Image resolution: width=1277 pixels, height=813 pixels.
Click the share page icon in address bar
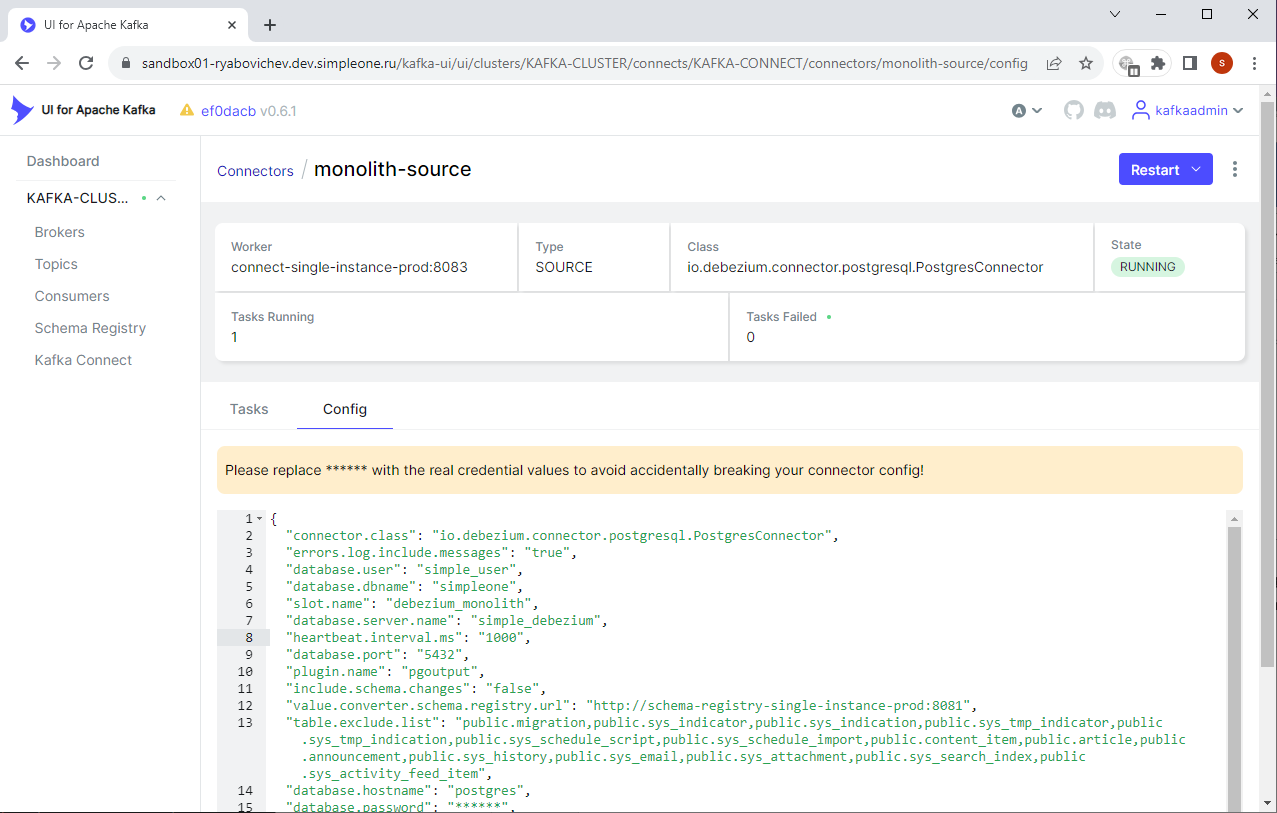(x=1054, y=63)
